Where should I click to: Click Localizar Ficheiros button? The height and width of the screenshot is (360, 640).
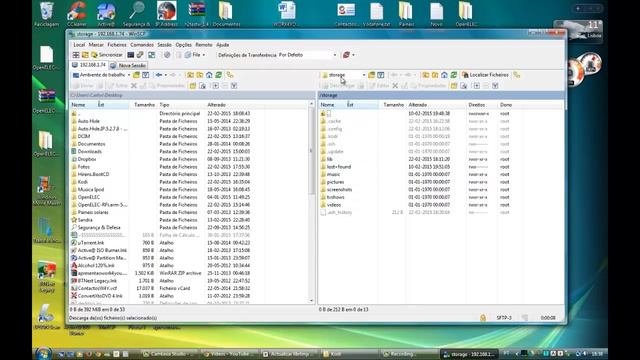(485, 75)
